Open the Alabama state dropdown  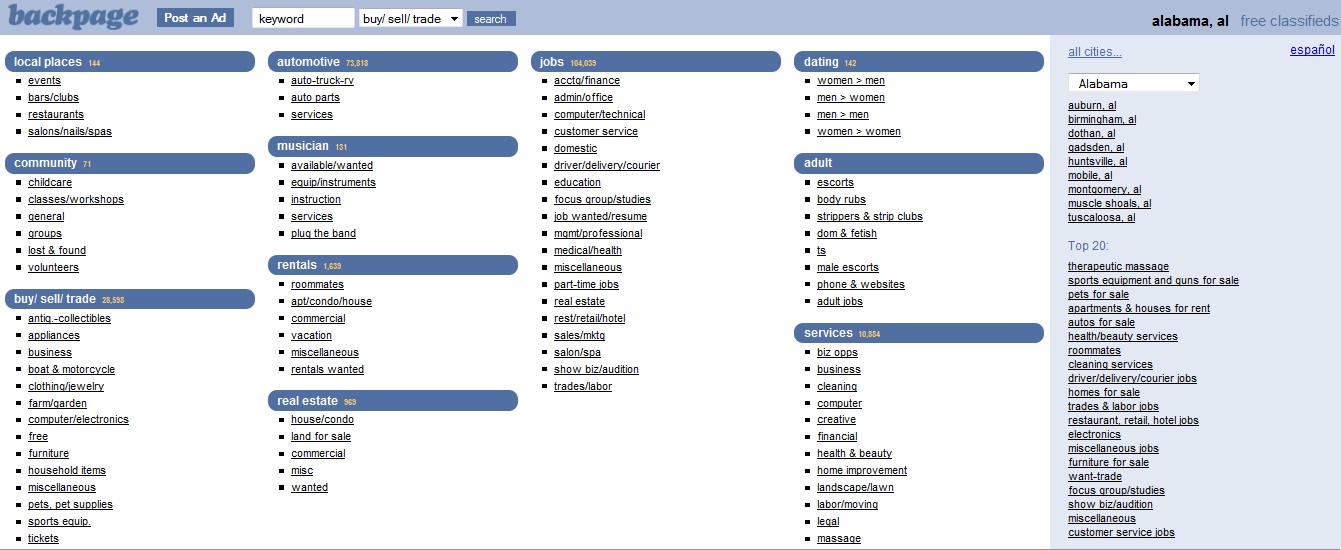click(x=1133, y=84)
